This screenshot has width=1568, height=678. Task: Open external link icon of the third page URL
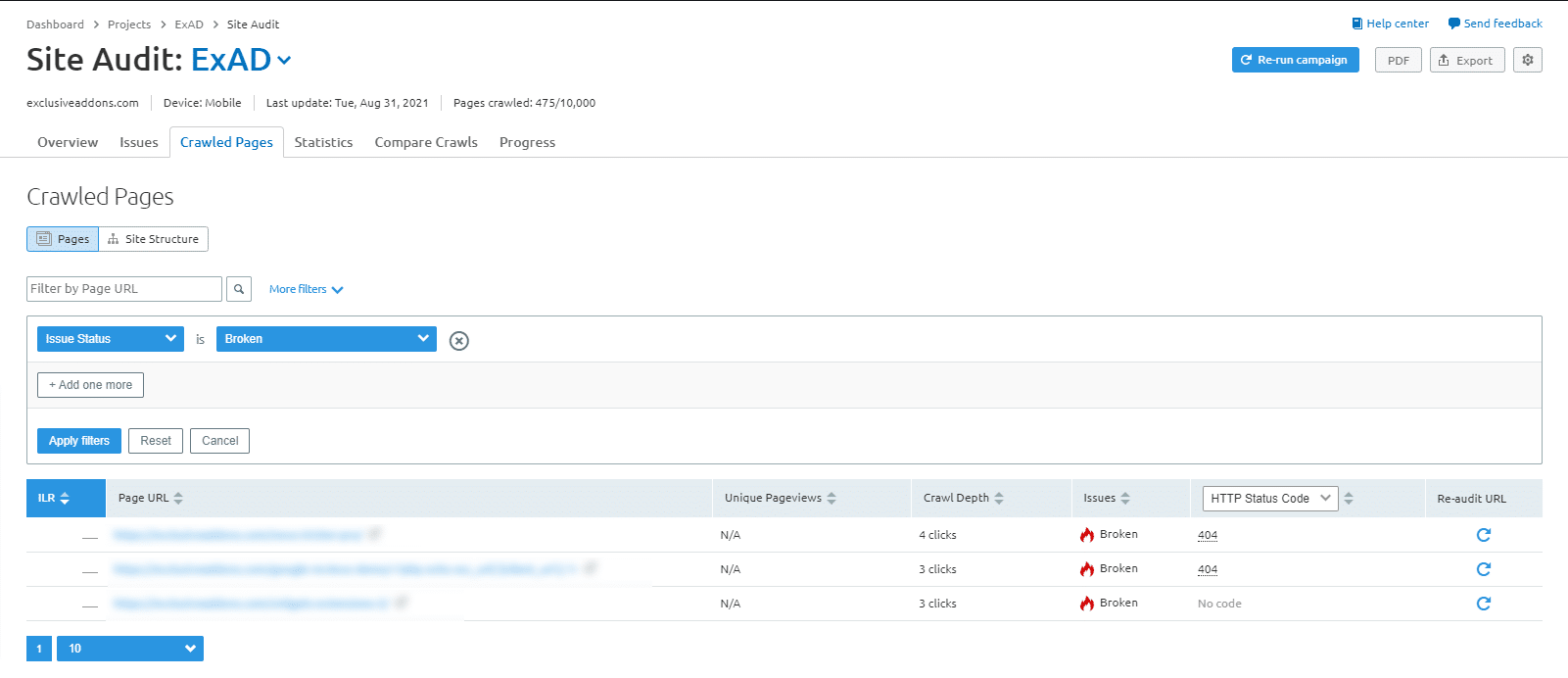402,603
